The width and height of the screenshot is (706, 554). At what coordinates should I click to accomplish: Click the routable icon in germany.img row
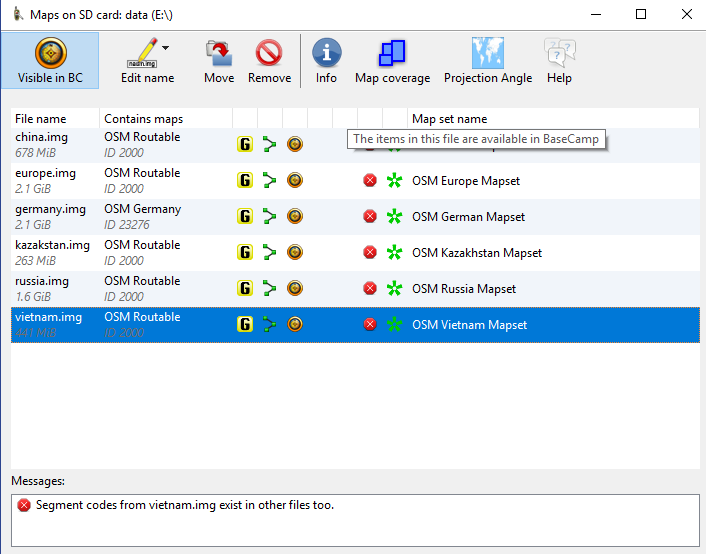[269, 216]
